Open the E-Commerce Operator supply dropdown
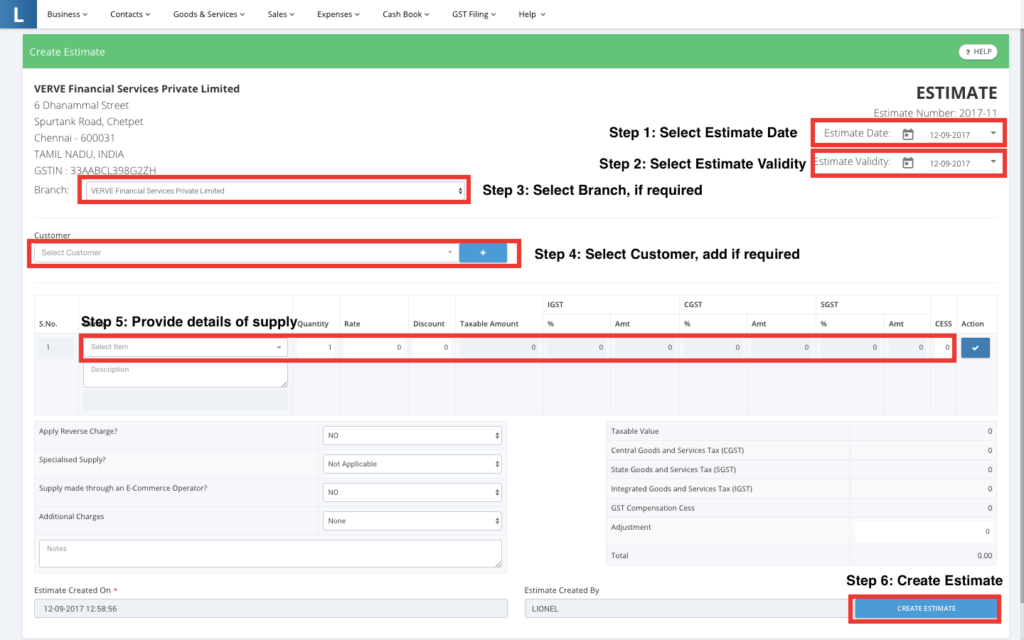 point(412,491)
